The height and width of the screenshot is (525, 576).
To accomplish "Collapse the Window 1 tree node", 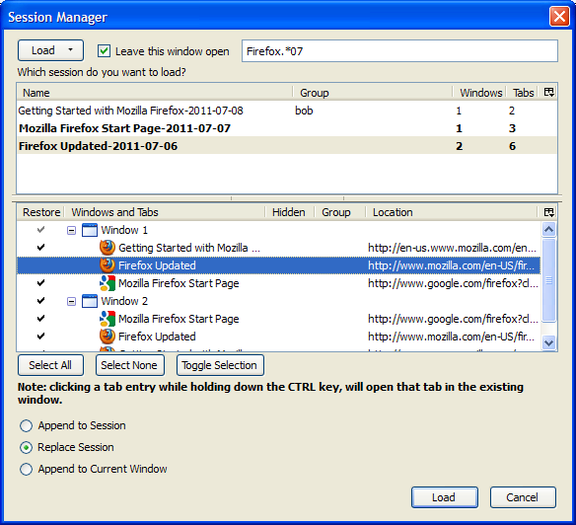I will point(71,230).
